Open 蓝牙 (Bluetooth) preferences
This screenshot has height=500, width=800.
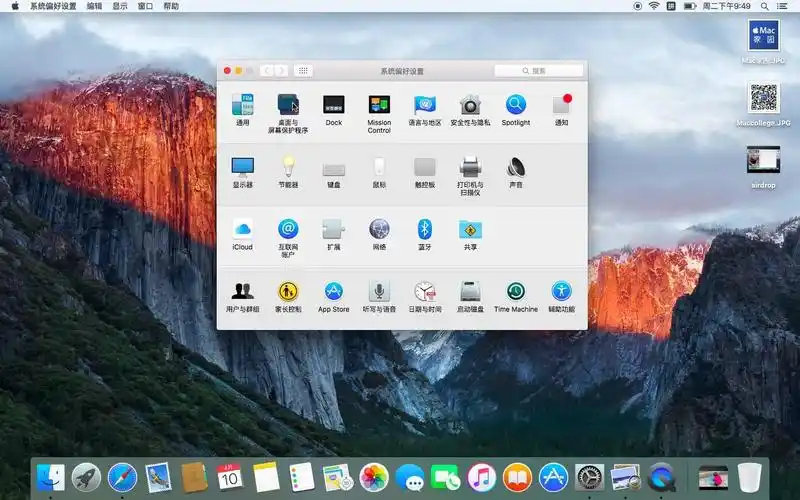(x=425, y=230)
